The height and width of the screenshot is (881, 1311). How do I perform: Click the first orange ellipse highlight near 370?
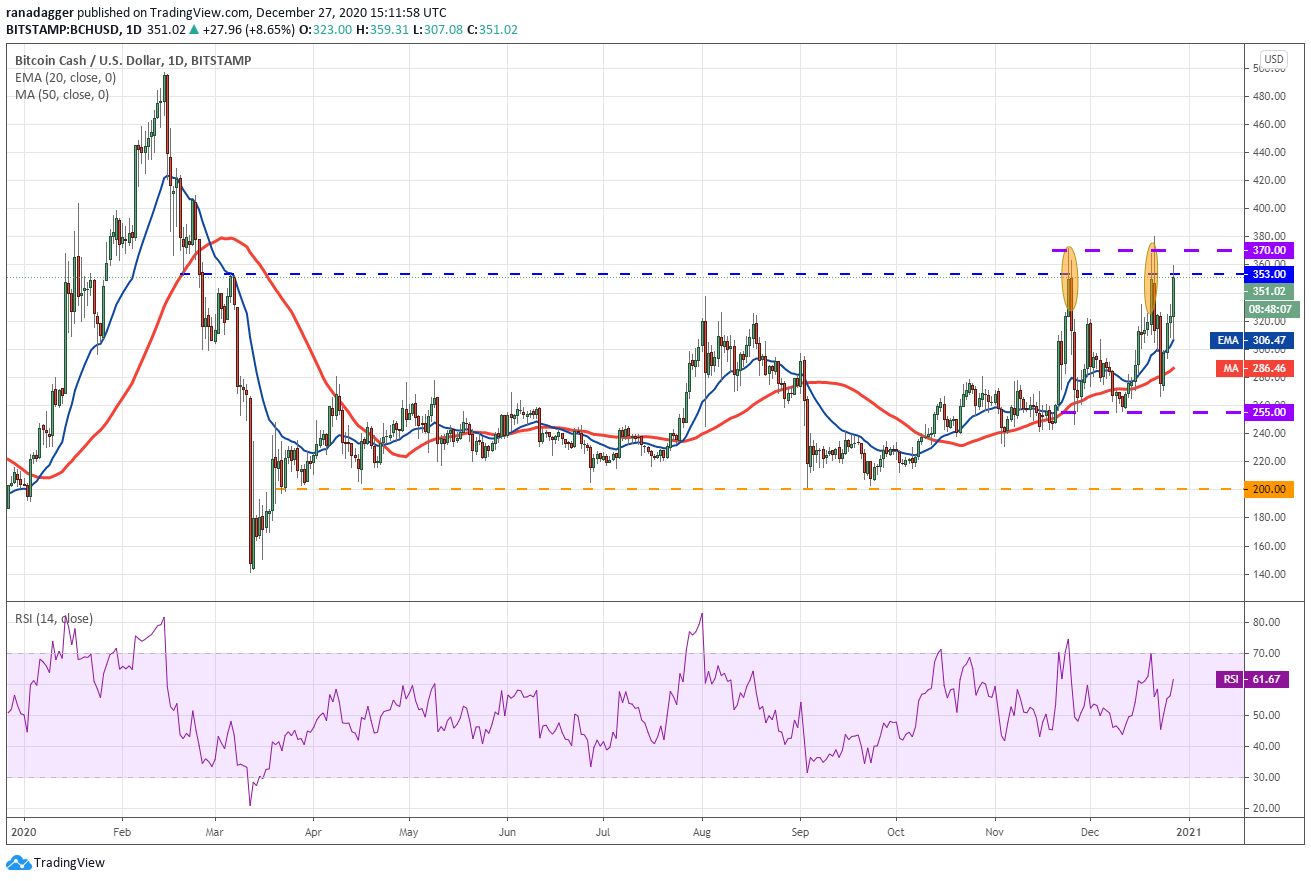click(1069, 278)
